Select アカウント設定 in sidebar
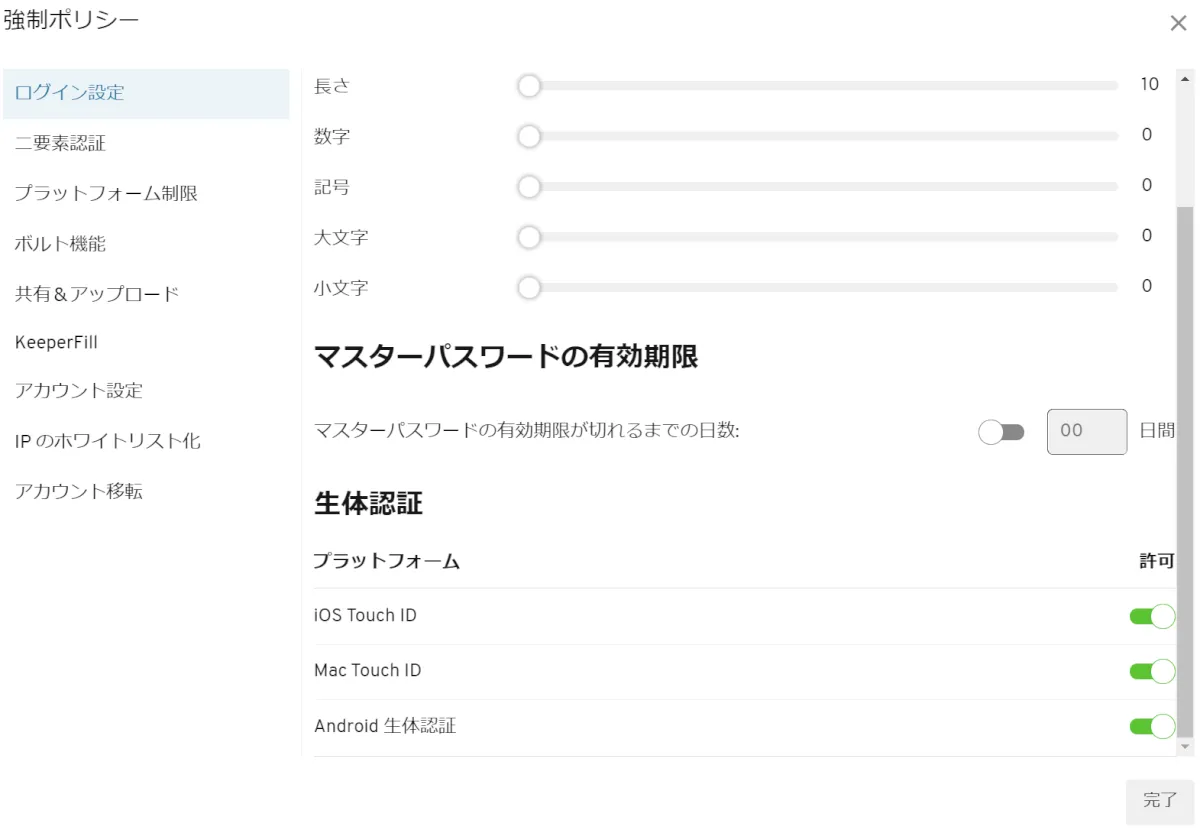Screen dimensions: 1200x830 pos(79,391)
